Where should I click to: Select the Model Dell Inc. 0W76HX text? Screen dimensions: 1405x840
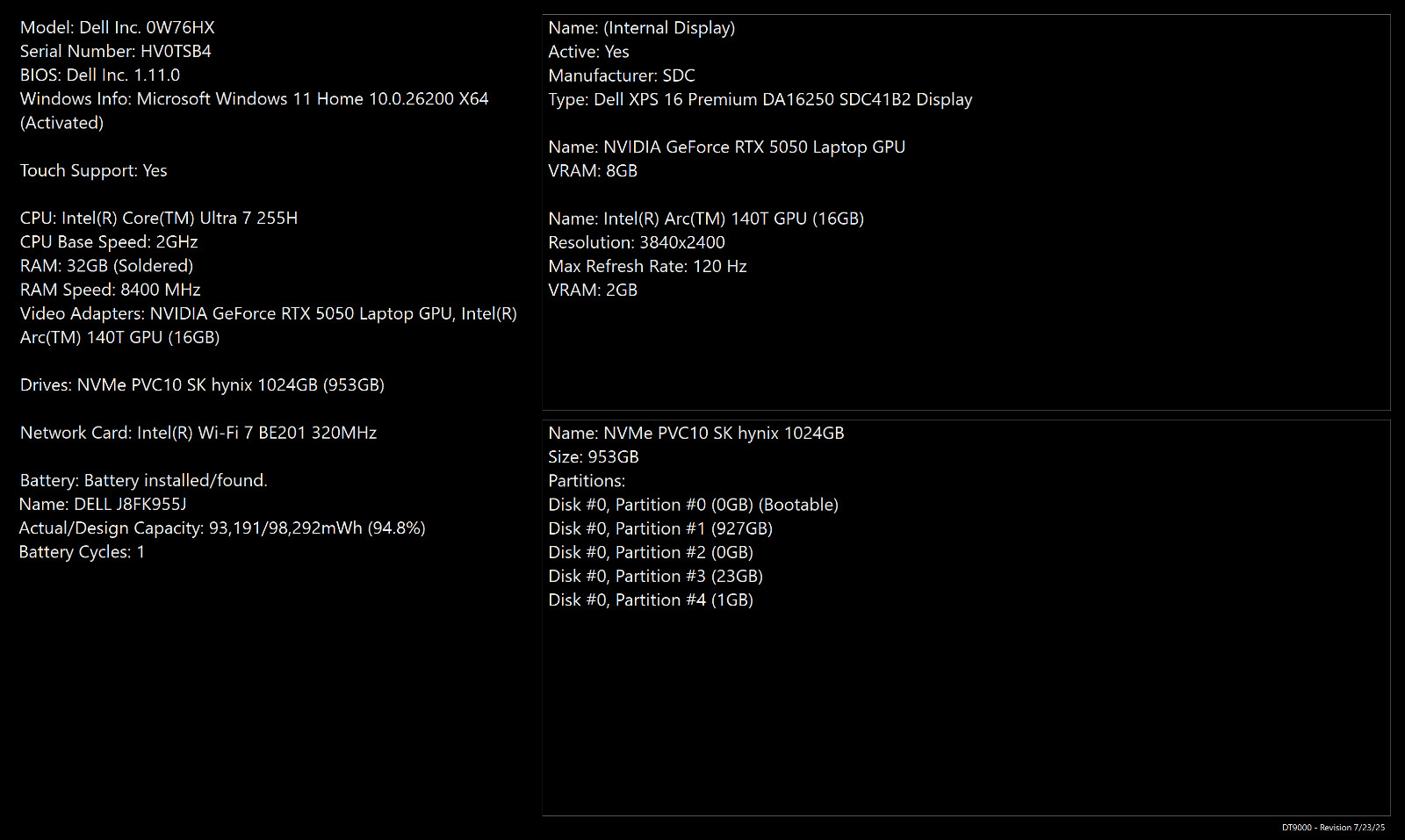point(118,27)
